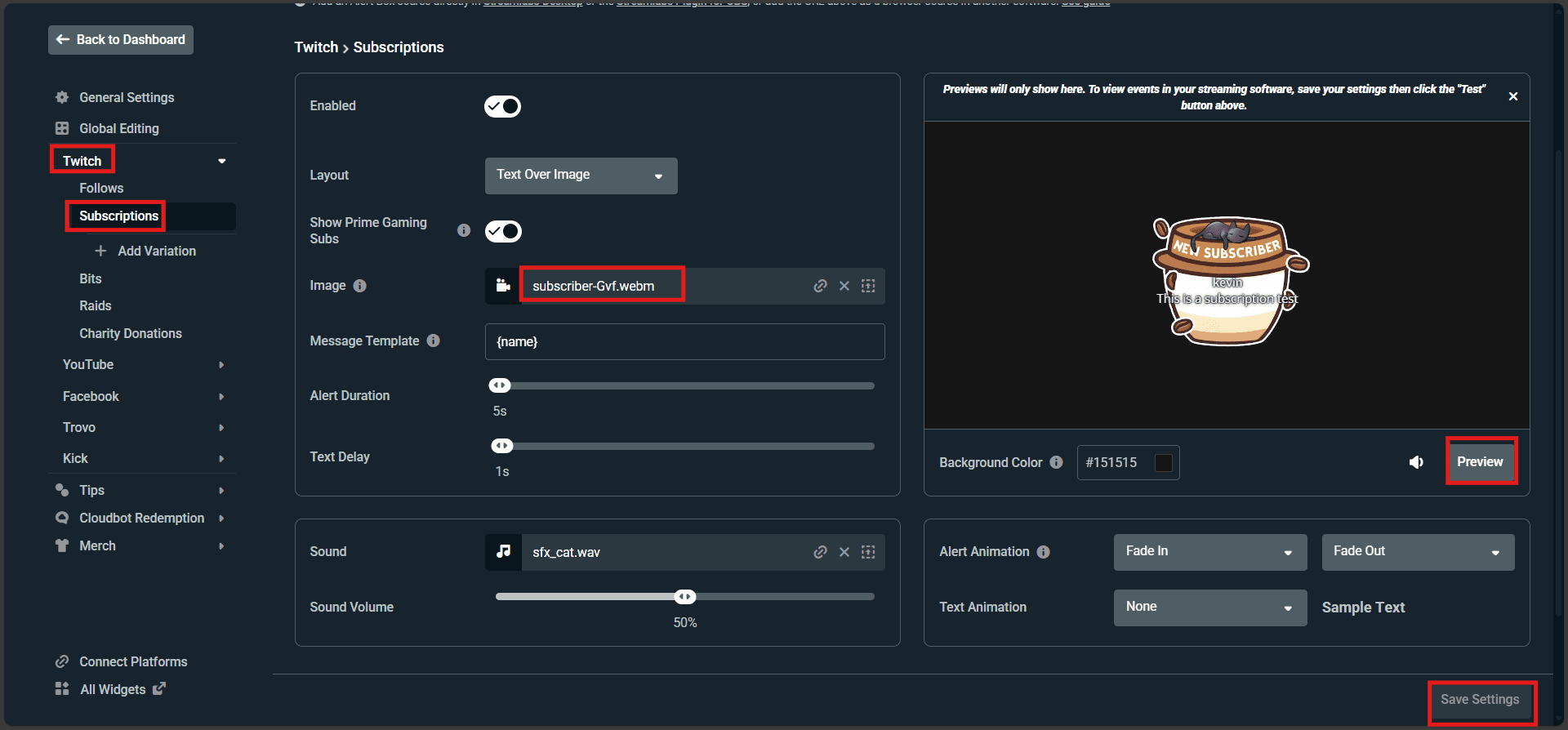1568x730 pixels.
Task: Open Global Editing in sidebar
Action: pos(119,128)
